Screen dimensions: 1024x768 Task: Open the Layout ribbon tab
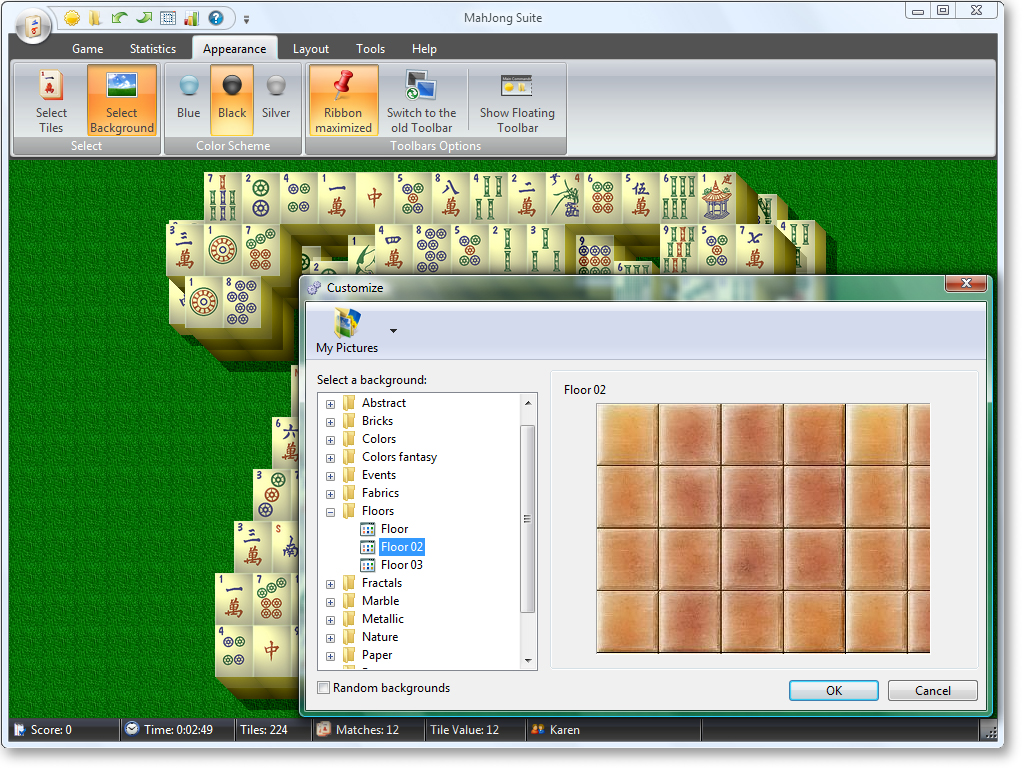[x=311, y=49]
